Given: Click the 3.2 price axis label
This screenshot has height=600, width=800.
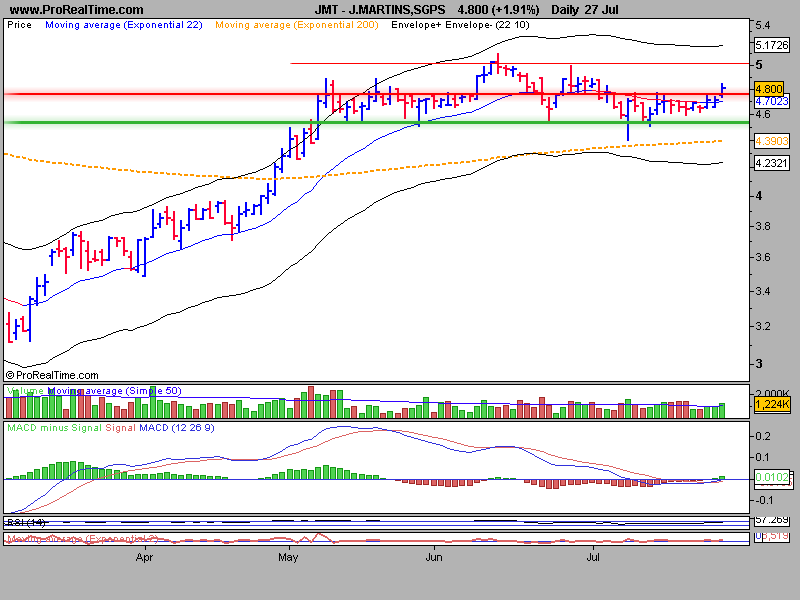Looking at the screenshot, I should coord(763,327).
